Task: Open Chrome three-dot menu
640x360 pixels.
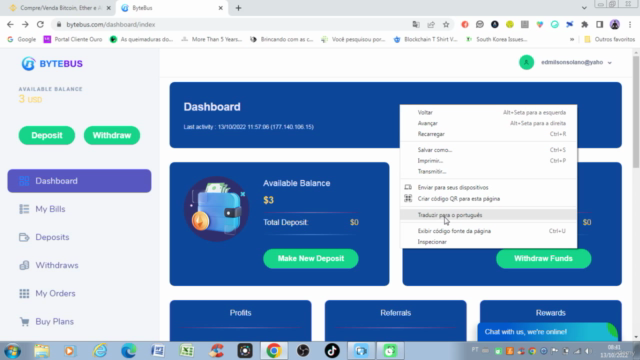Action: tap(631, 24)
